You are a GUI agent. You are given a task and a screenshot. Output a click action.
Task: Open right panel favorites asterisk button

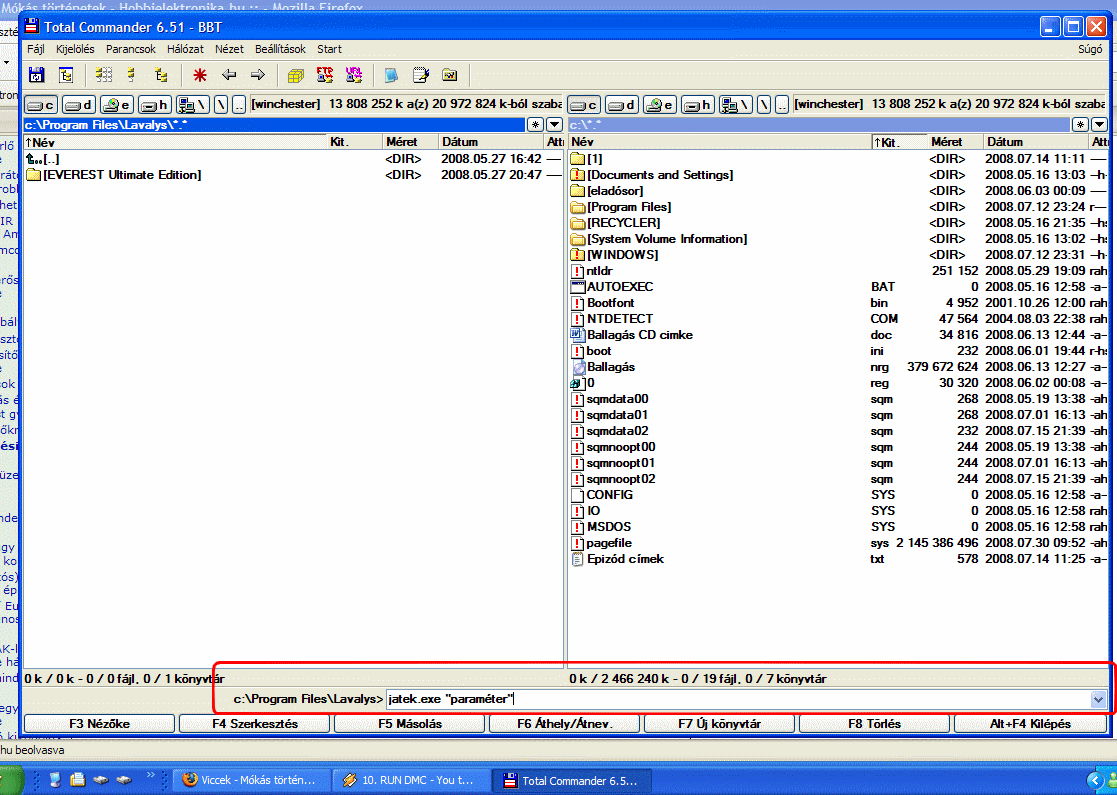coord(1081,125)
